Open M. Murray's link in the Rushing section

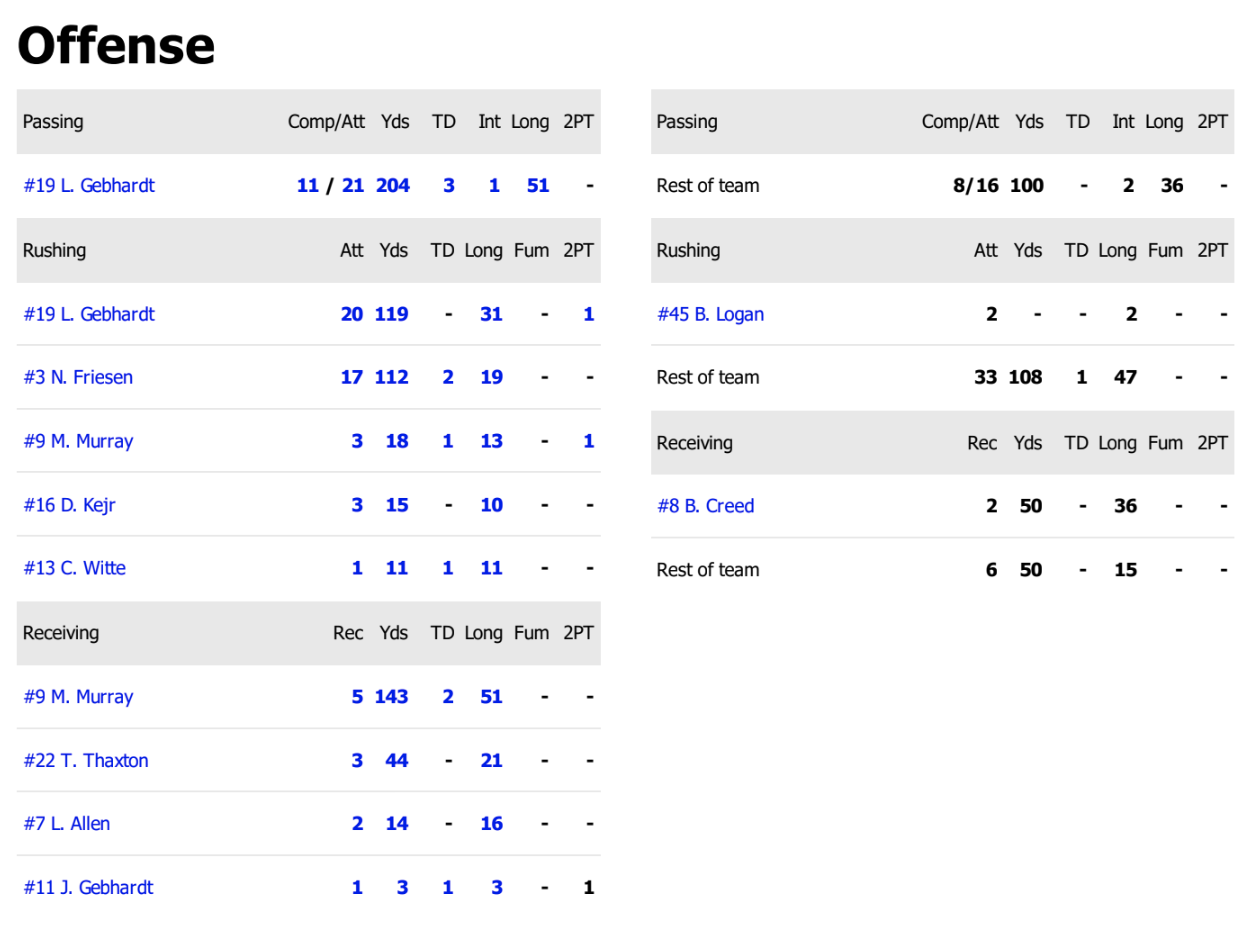pos(78,441)
